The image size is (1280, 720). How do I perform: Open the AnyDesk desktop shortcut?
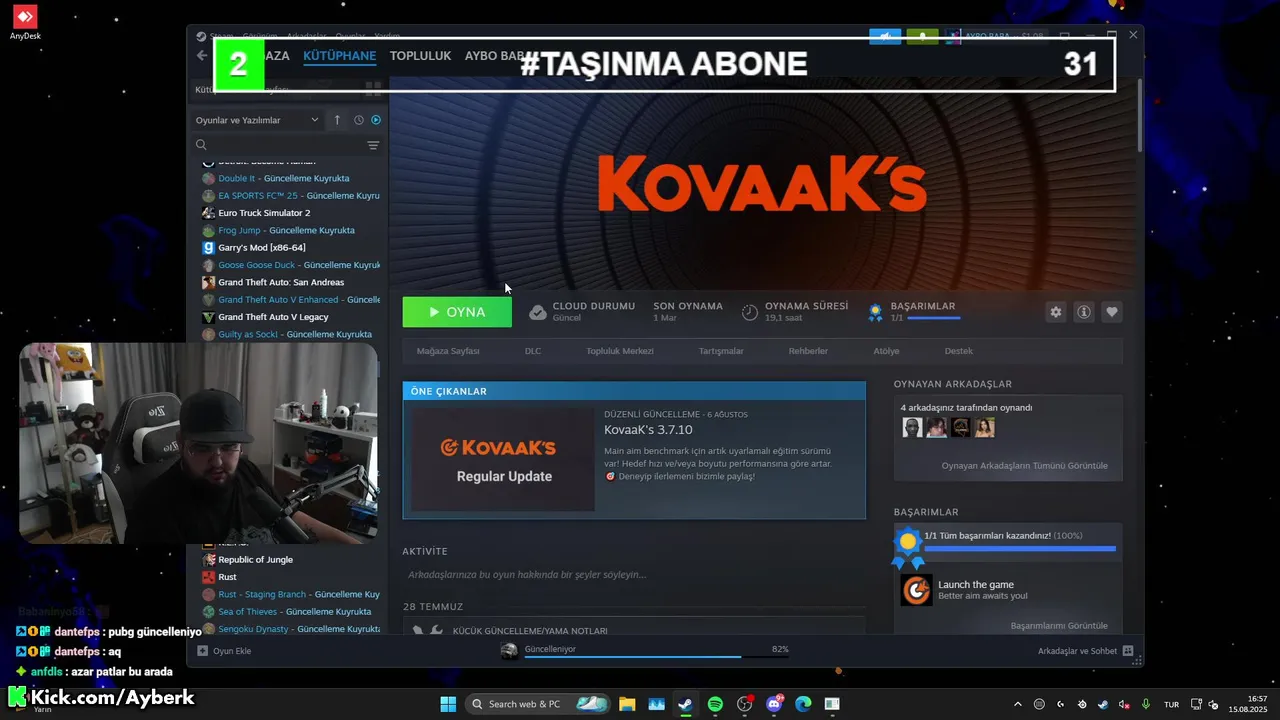point(25,22)
